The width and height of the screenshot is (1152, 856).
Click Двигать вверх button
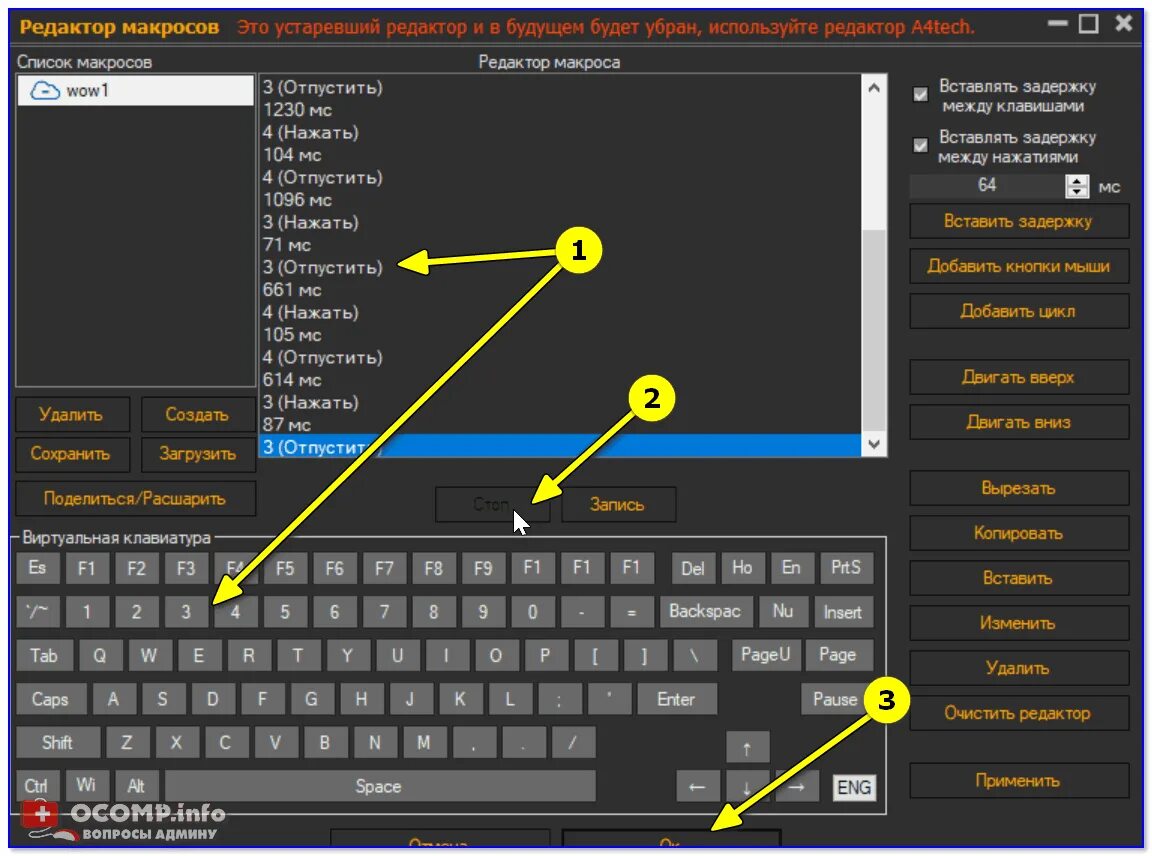1018,378
